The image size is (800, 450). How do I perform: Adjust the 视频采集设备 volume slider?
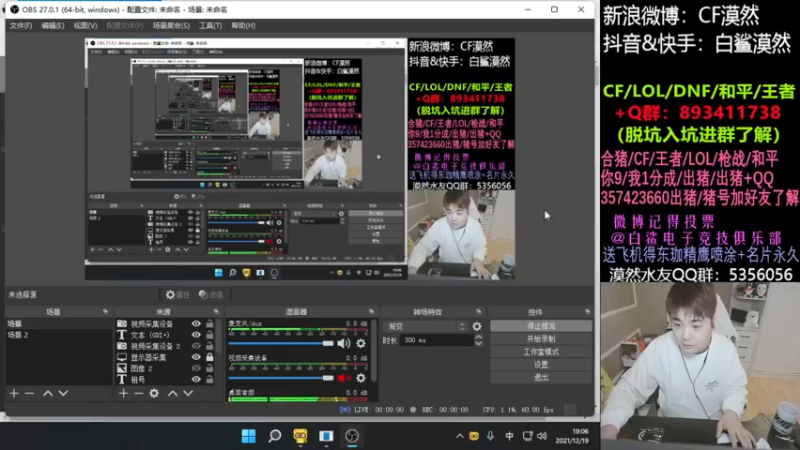coord(281,378)
